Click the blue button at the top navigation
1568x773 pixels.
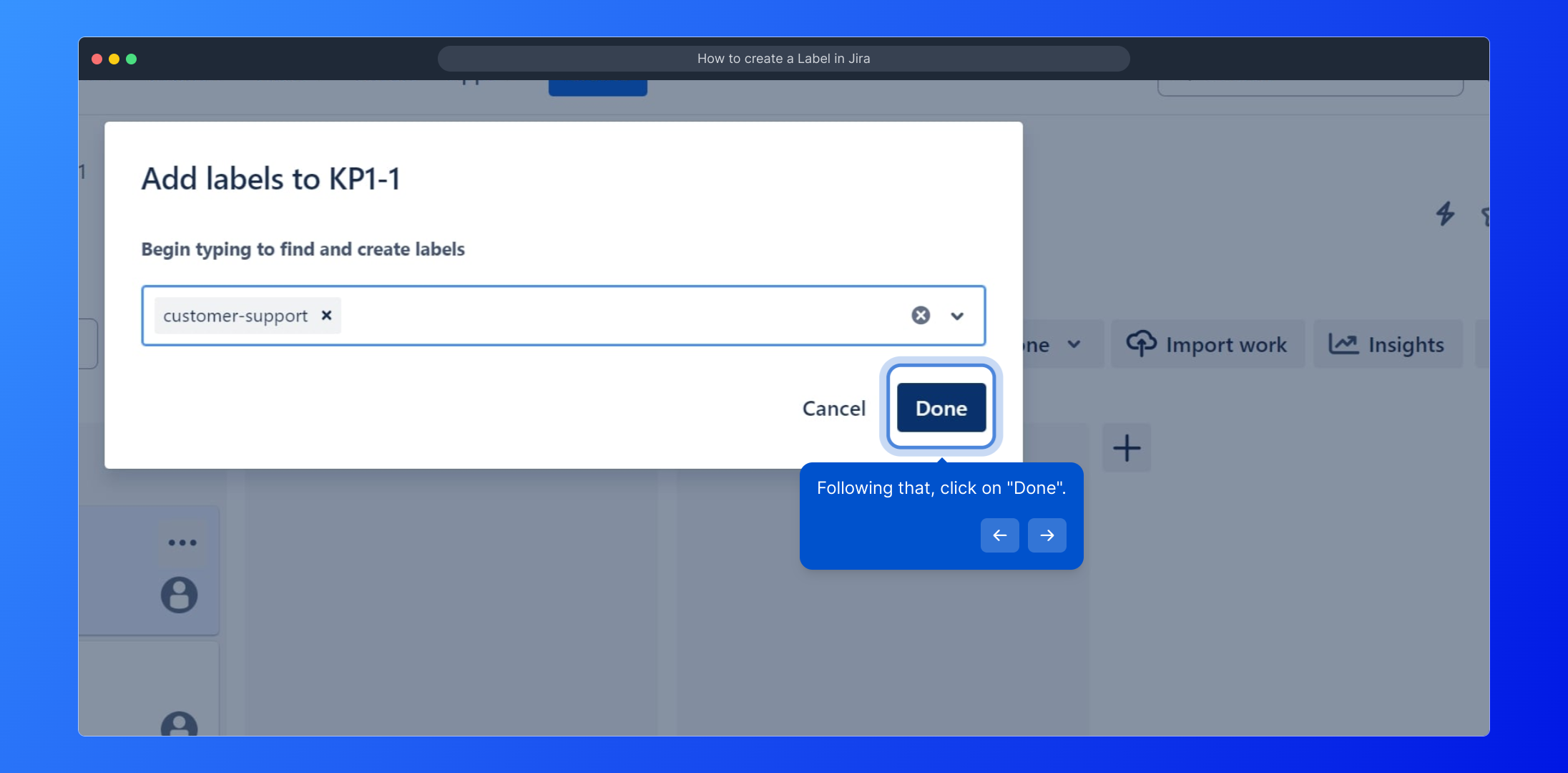pyautogui.click(x=597, y=88)
